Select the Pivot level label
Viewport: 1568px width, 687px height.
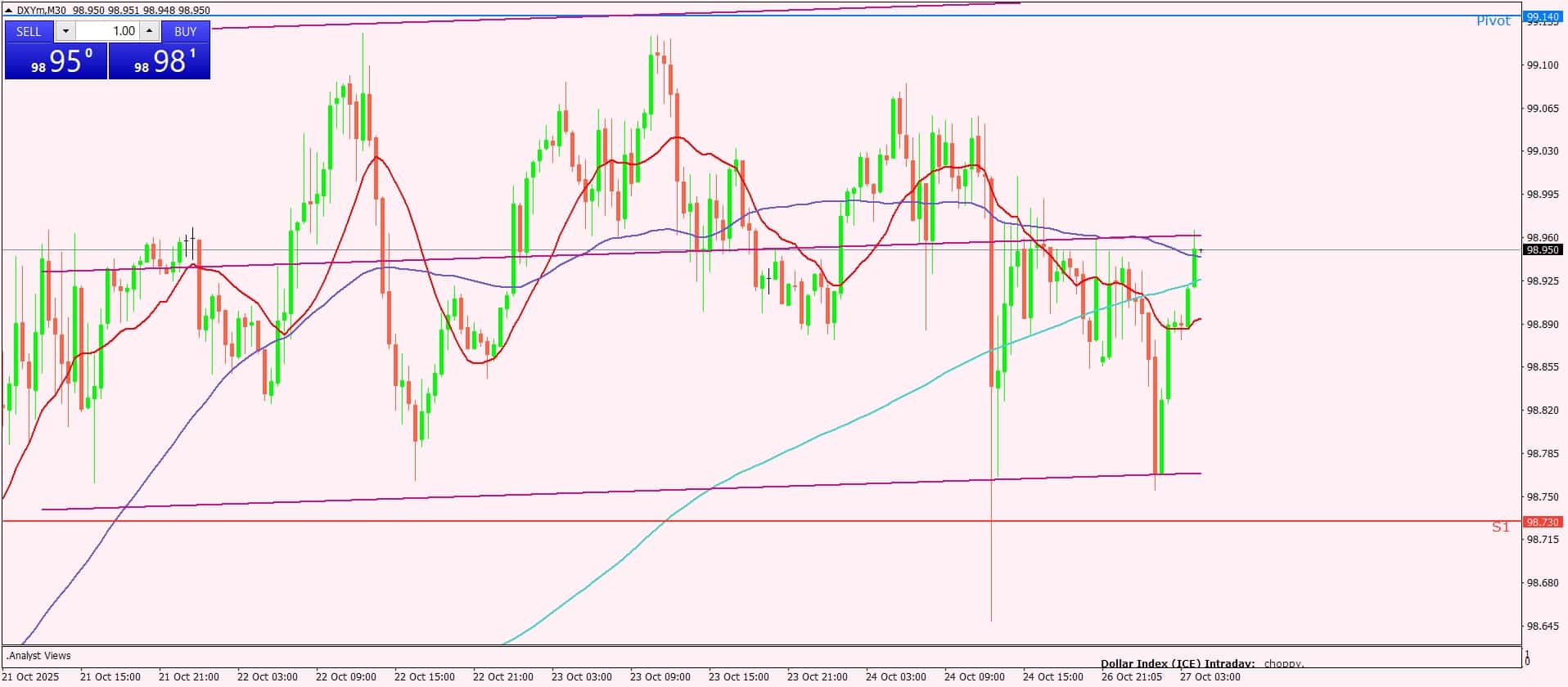[x=1493, y=22]
